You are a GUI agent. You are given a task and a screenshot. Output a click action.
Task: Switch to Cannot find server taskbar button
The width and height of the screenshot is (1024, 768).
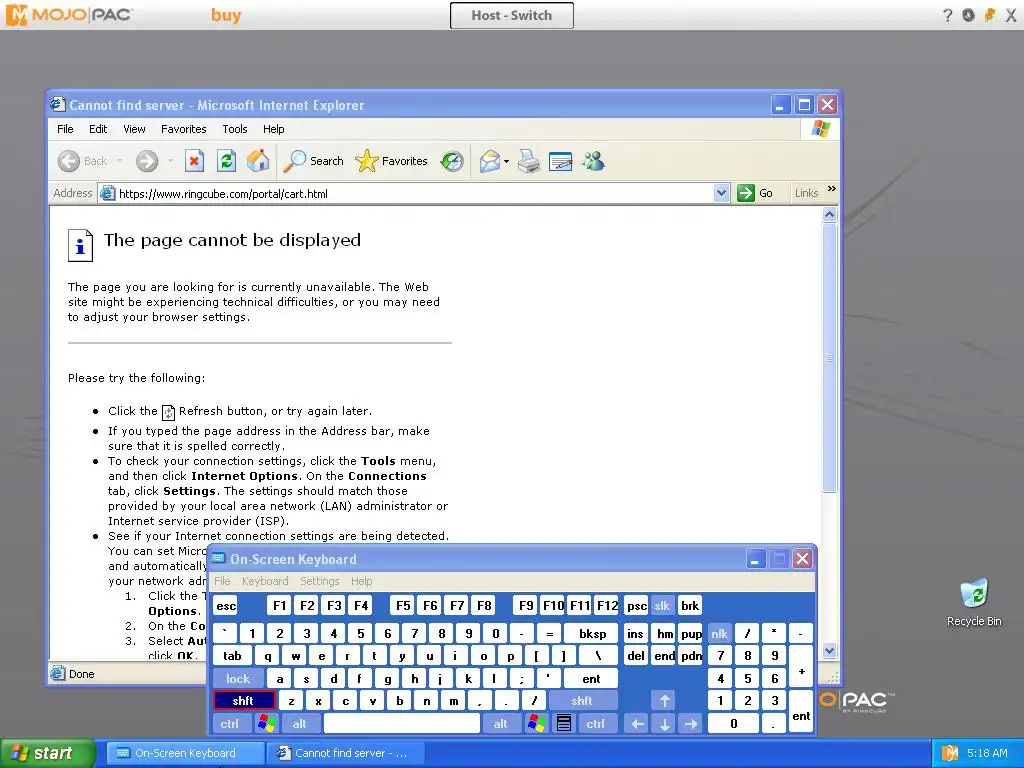tap(345, 753)
